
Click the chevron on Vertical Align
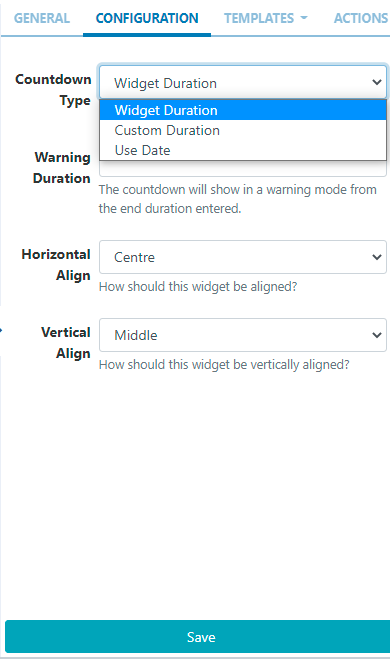coord(377,335)
